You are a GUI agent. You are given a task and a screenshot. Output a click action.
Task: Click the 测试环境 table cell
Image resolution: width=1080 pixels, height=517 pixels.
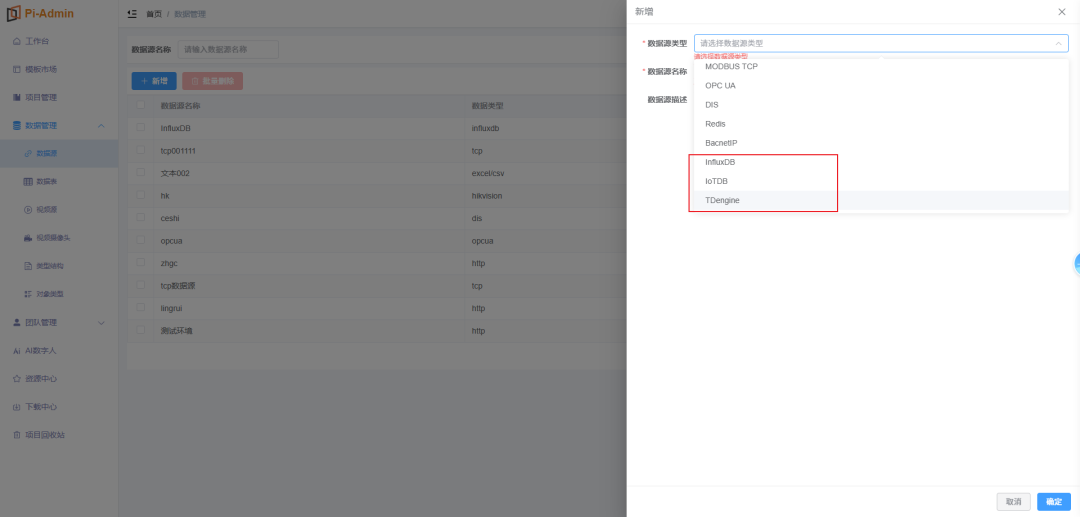pyautogui.click(x=176, y=331)
